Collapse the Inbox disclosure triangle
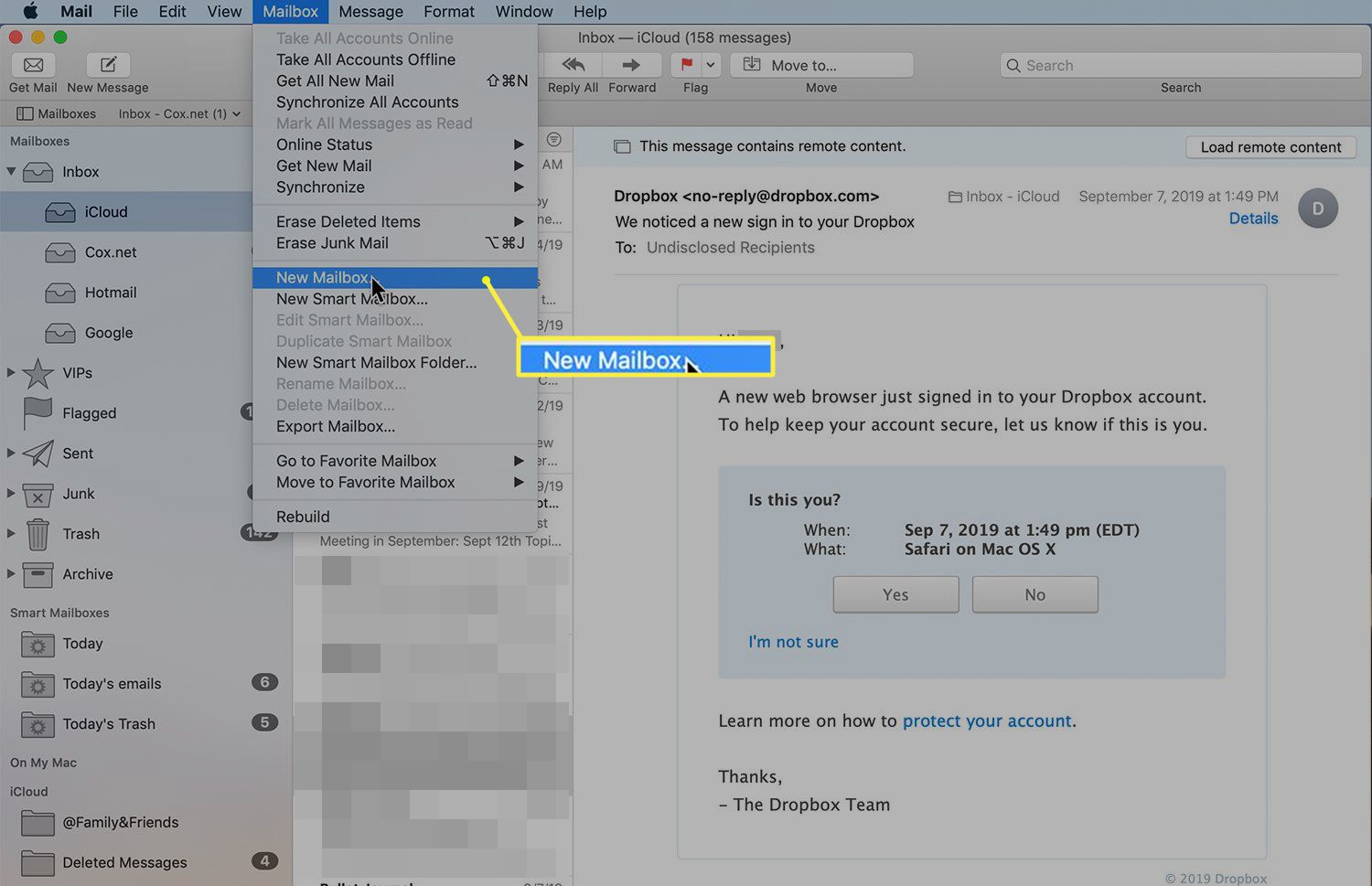This screenshot has height=886, width=1372. pos(11,171)
